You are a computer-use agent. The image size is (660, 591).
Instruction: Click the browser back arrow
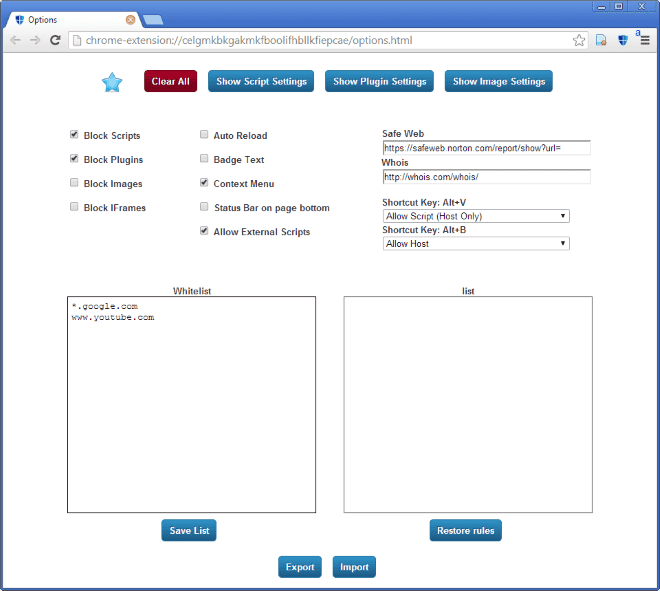(x=15, y=41)
